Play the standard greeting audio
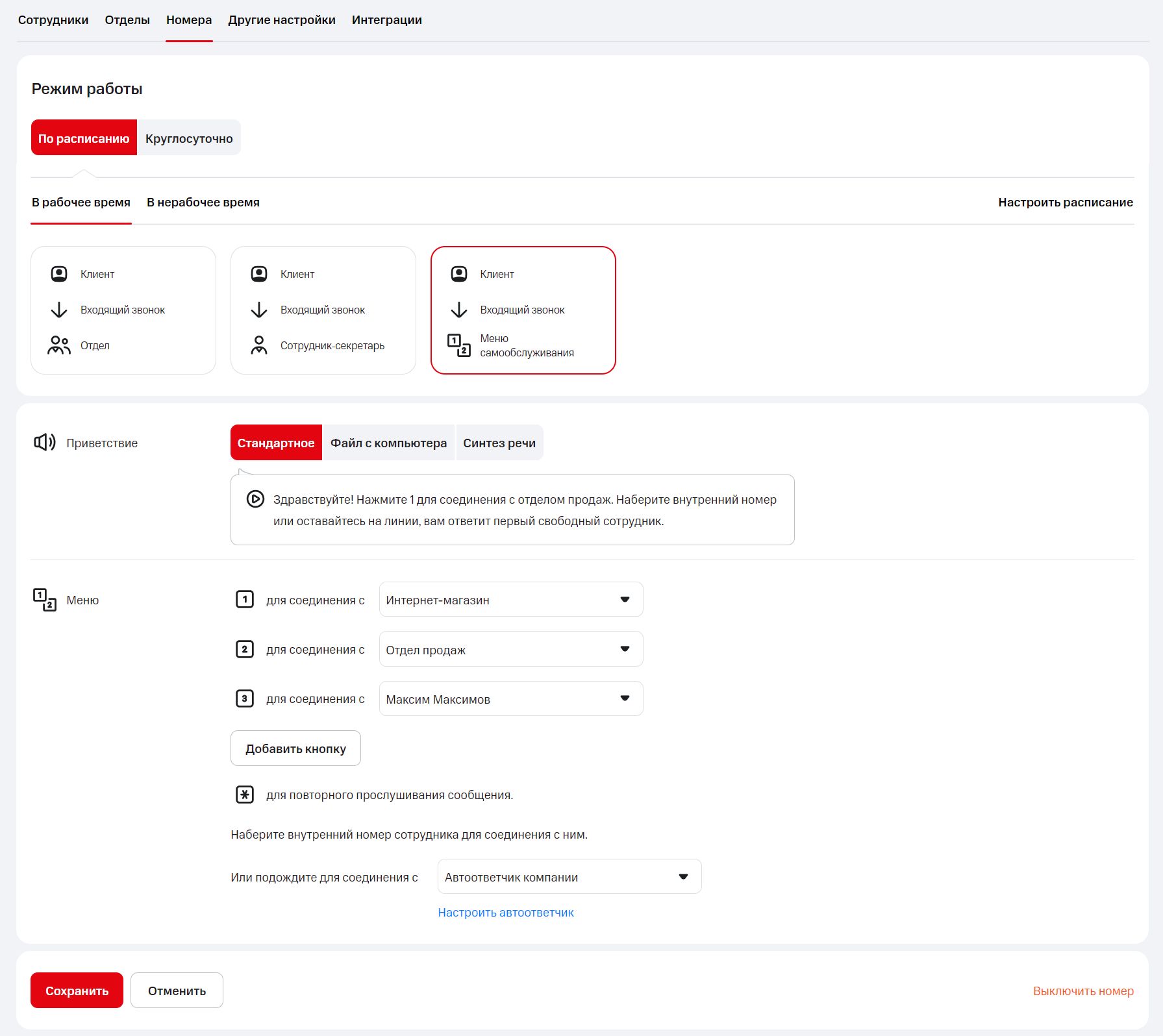The width and height of the screenshot is (1163, 1036). click(x=255, y=499)
